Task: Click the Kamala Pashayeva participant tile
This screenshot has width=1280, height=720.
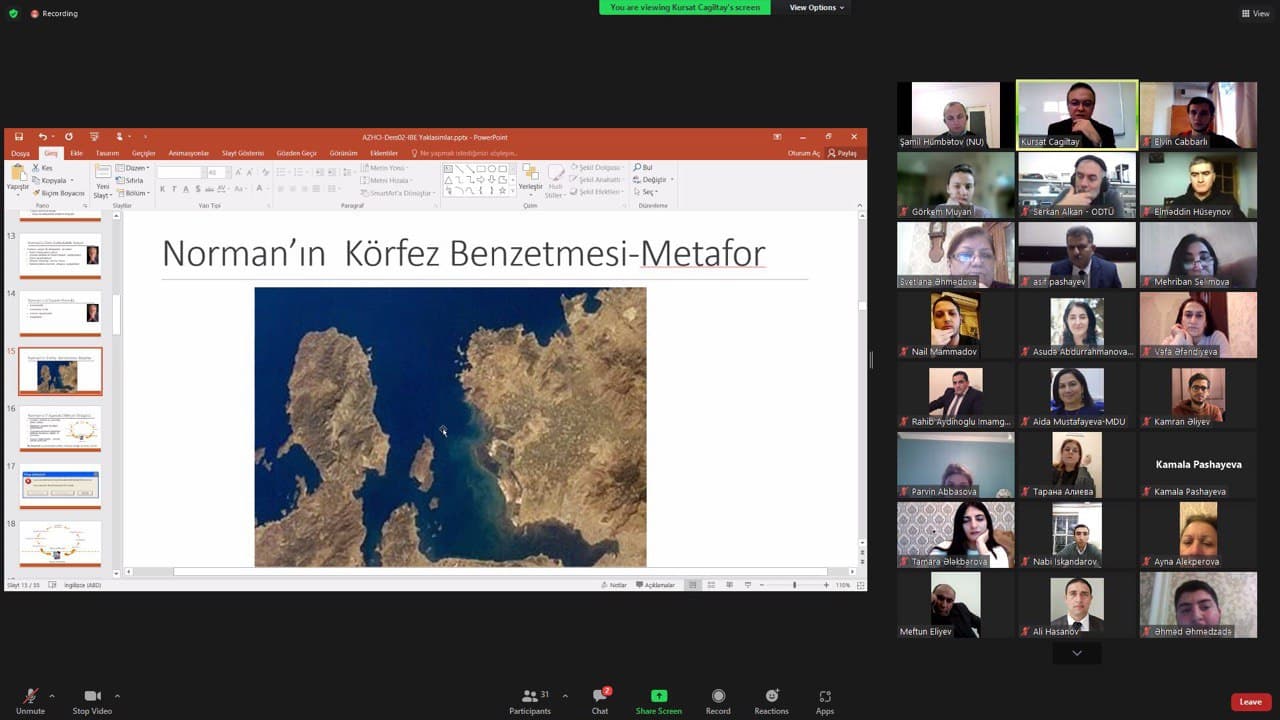Action: pos(1198,465)
